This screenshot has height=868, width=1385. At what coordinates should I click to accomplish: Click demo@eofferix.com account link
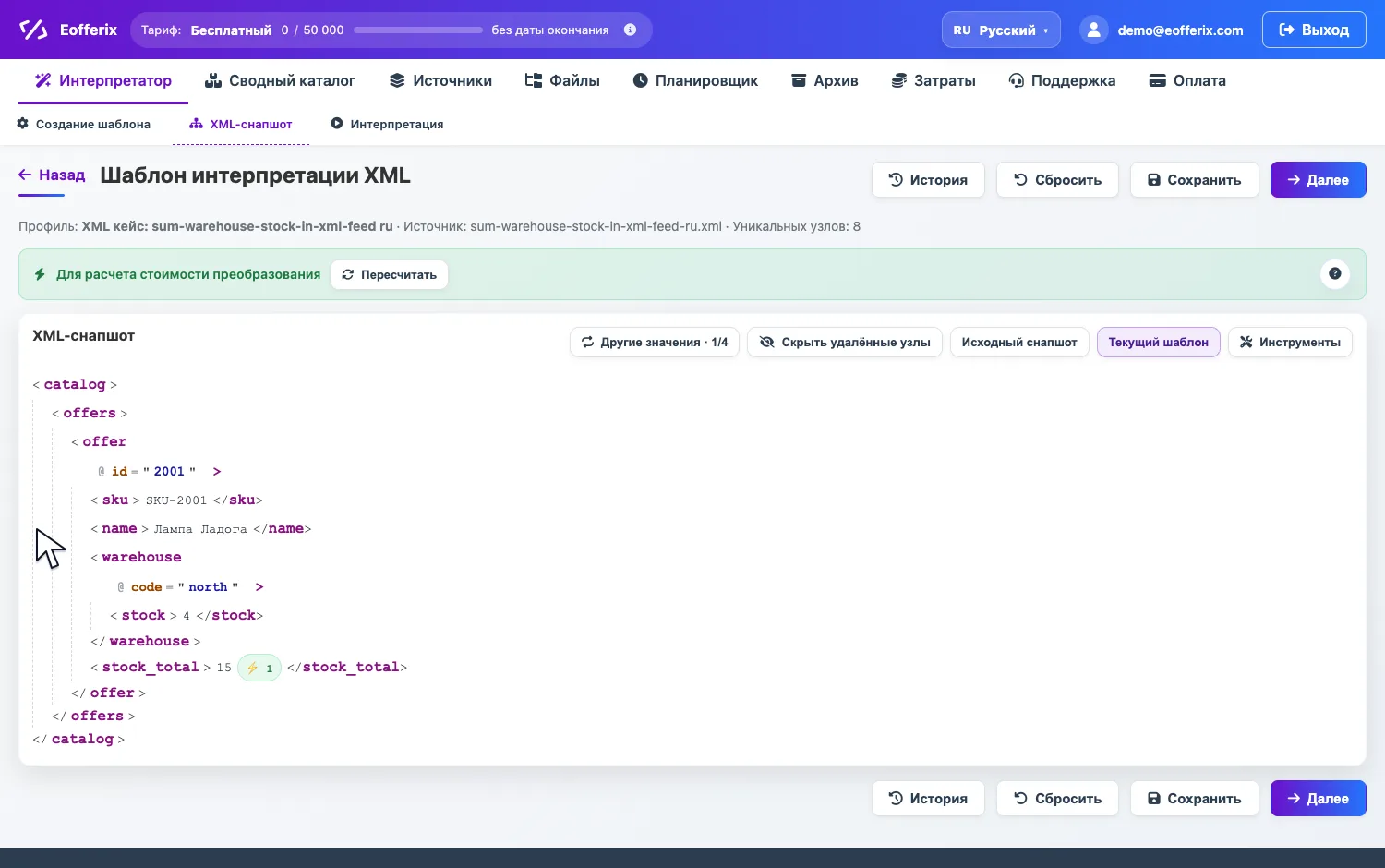click(x=1180, y=30)
